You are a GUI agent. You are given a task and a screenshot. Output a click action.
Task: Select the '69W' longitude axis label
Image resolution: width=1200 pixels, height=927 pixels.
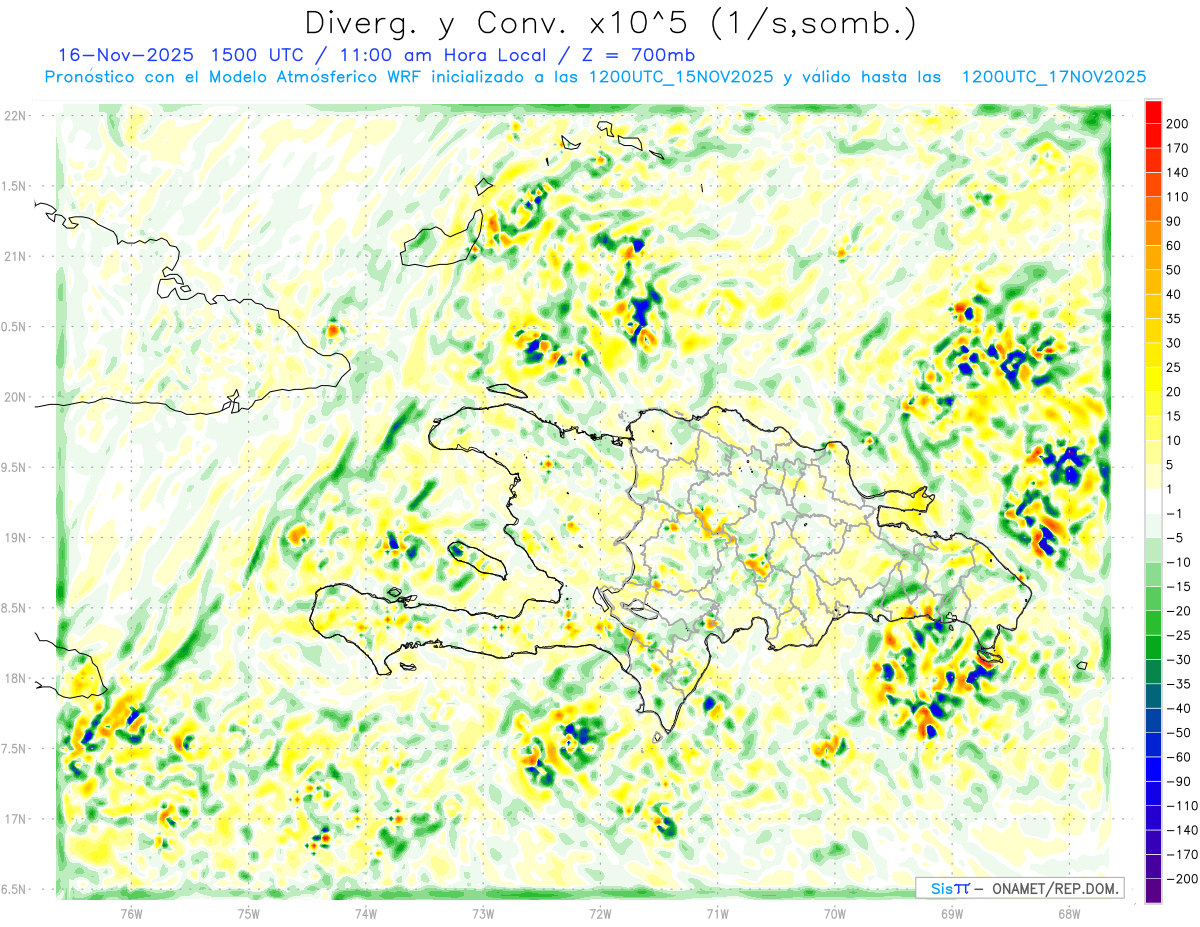(x=952, y=913)
